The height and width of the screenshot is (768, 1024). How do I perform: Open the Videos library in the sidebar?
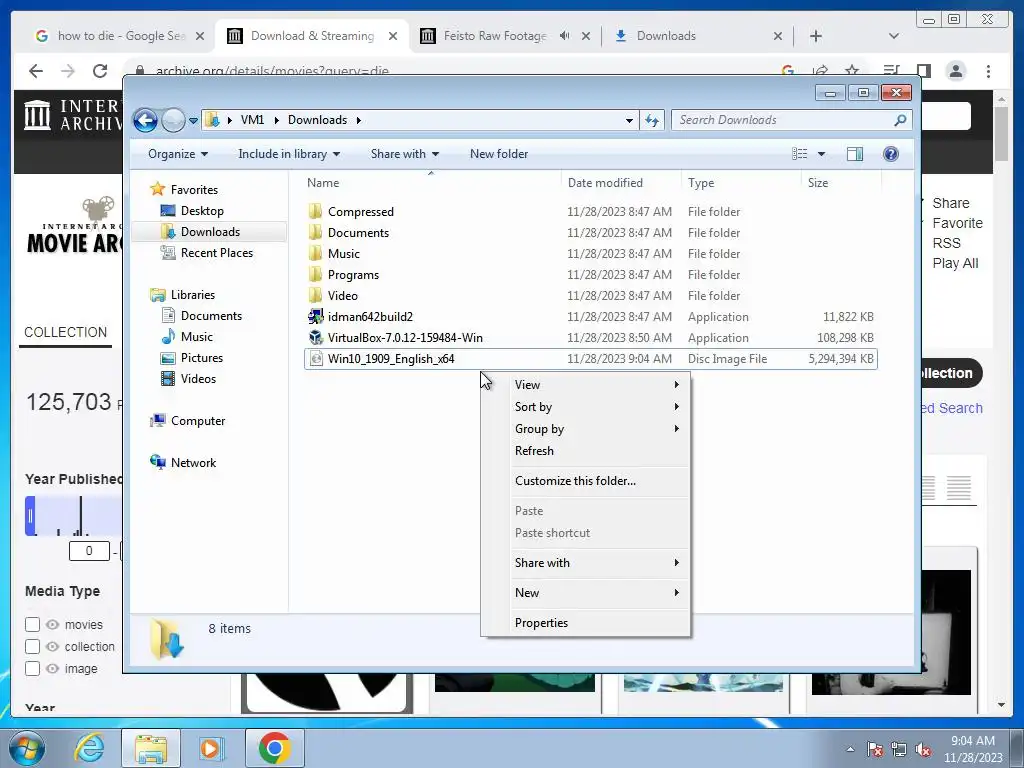click(198, 379)
